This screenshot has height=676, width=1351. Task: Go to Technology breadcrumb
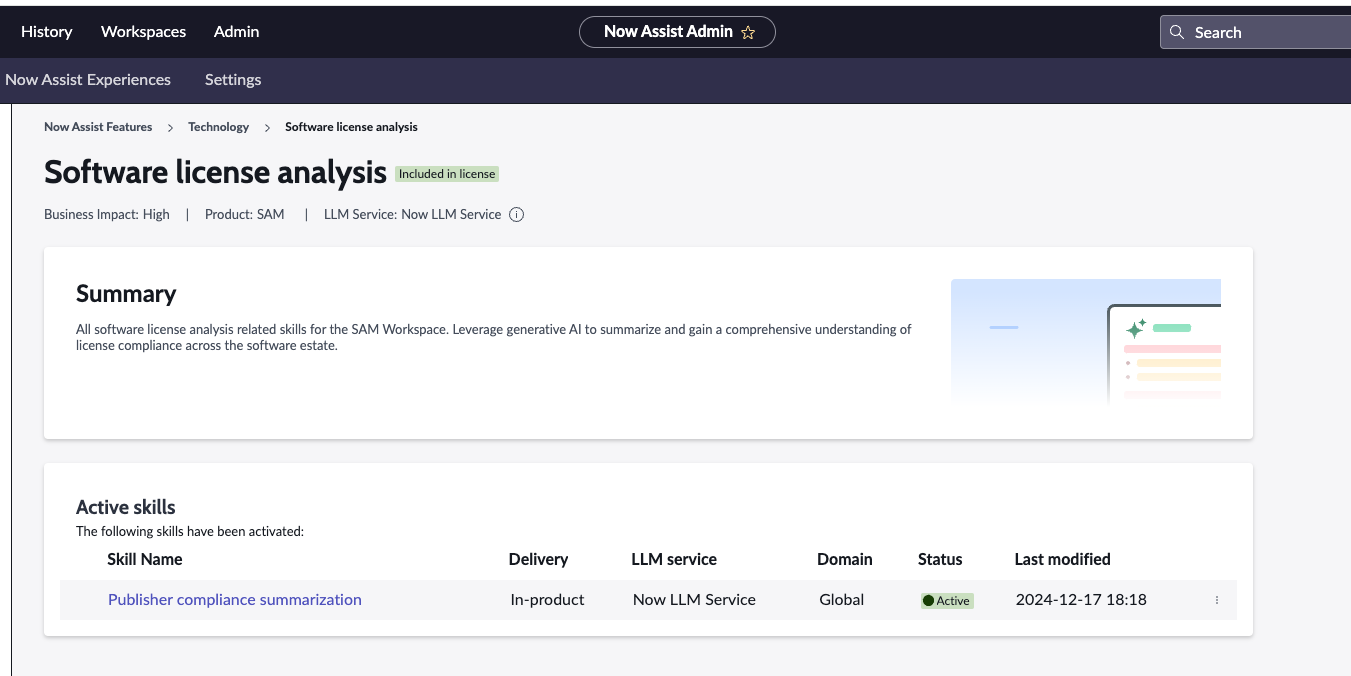click(x=218, y=127)
